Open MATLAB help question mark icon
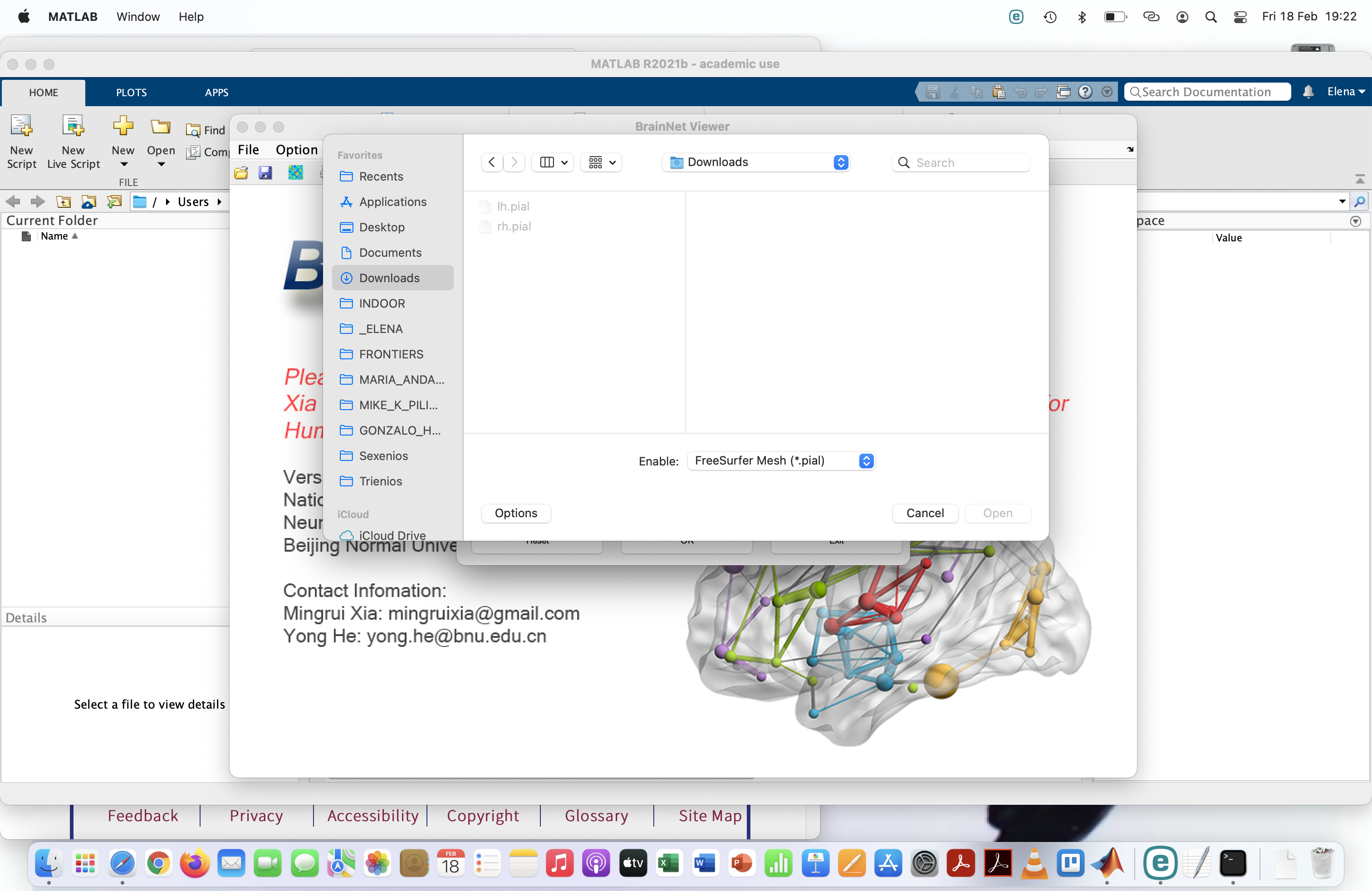The height and width of the screenshot is (891, 1372). click(1085, 92)
